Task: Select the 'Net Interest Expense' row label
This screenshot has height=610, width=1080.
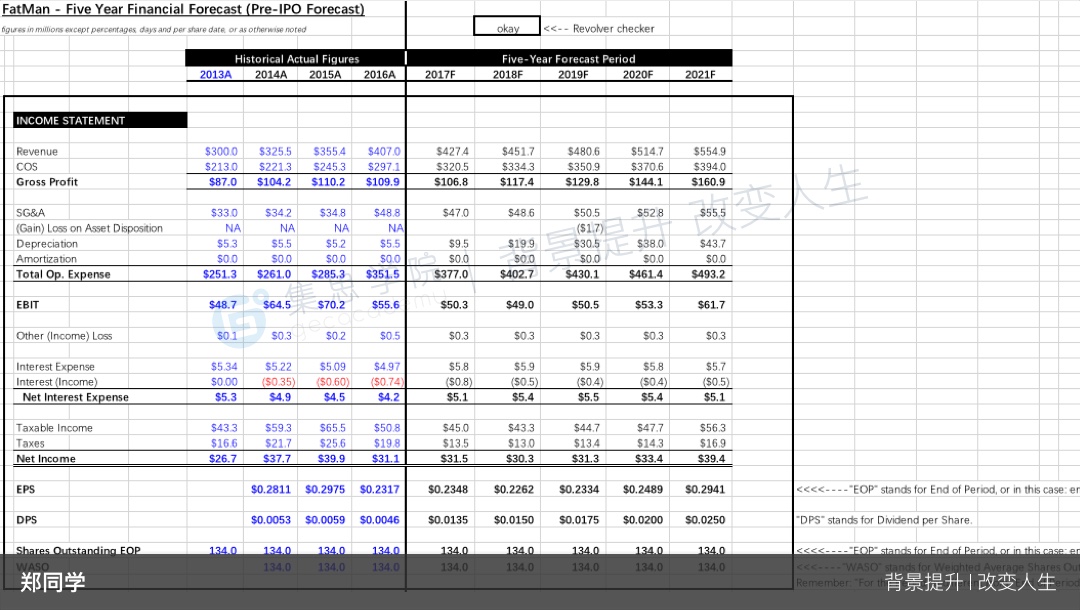Action: (x=76, y=397)
